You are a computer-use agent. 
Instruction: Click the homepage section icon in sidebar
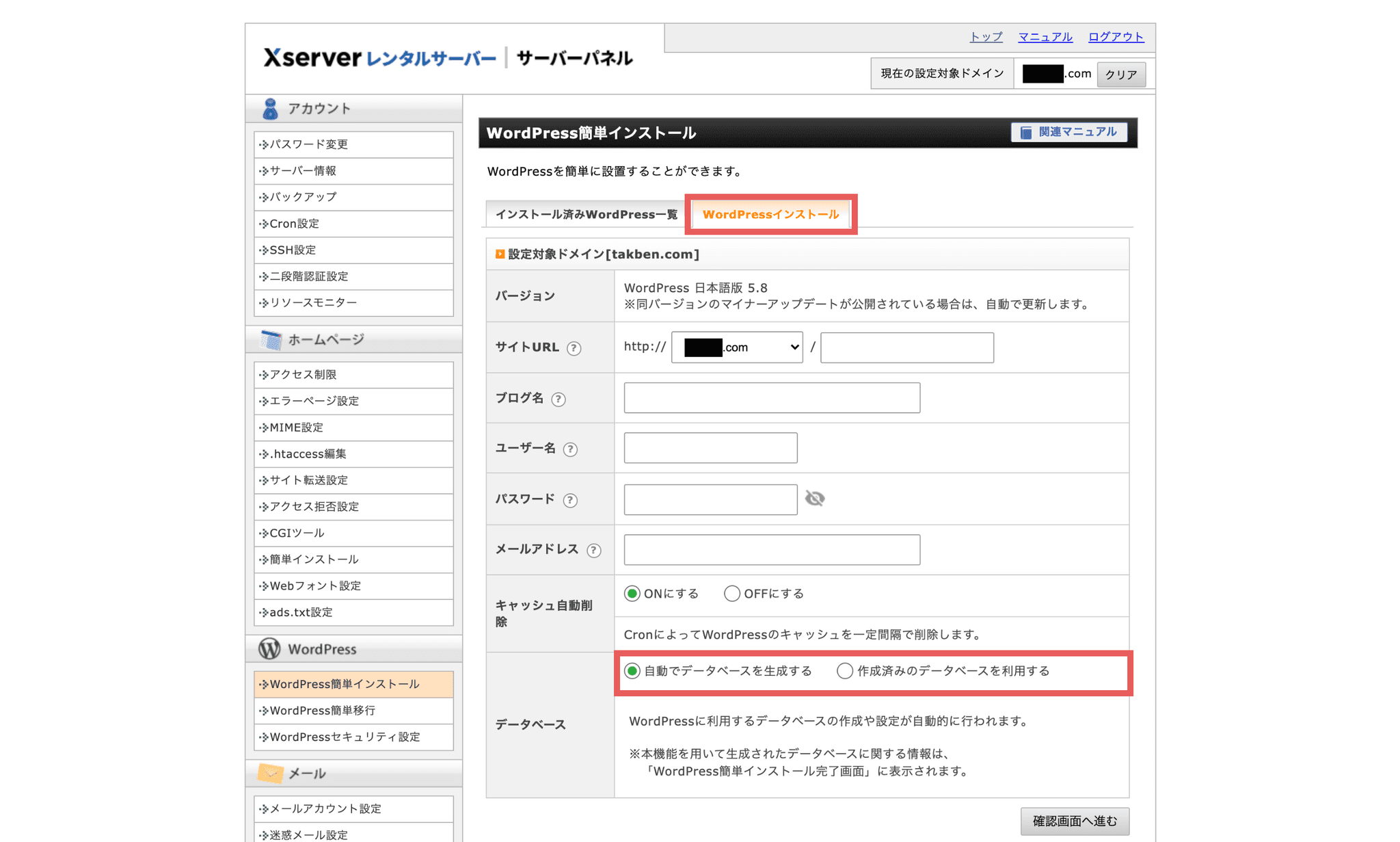(x=271, y=339)
